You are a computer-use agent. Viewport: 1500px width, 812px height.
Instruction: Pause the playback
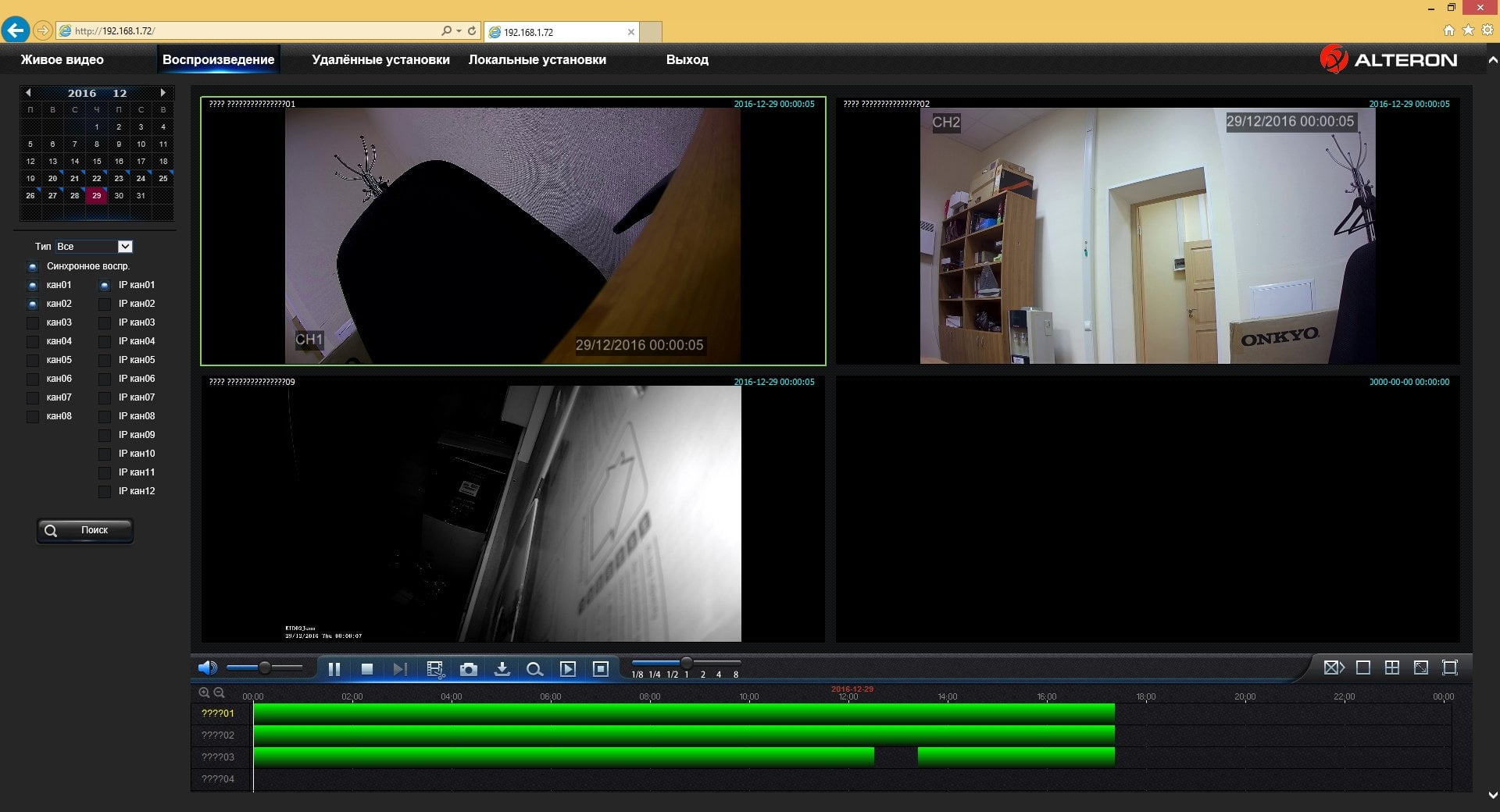pyautogui.click(x=334, y=668)
